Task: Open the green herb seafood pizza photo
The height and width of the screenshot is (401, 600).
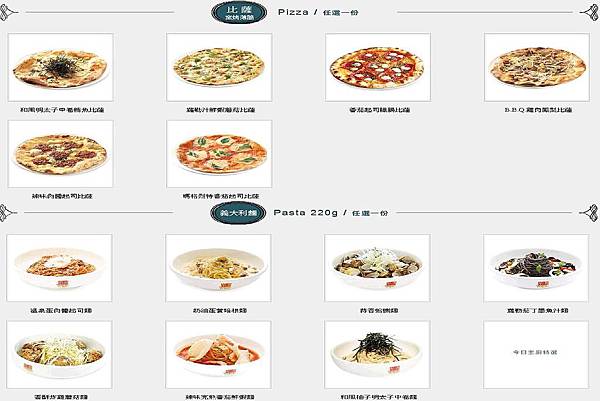Action: click(x=219, y=67)
